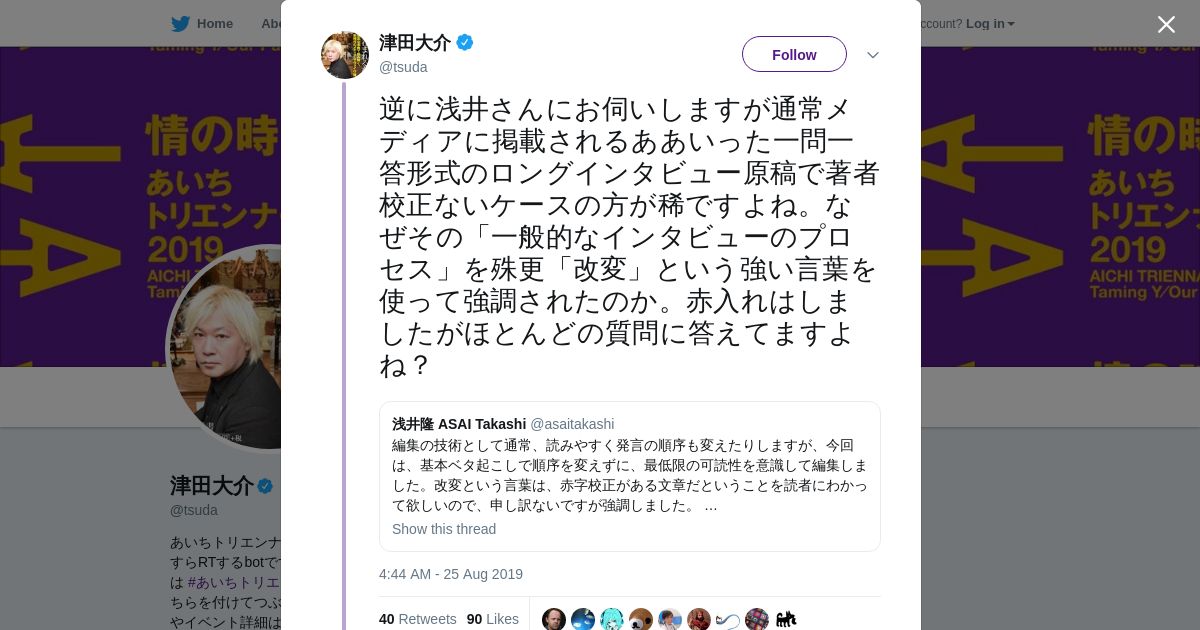Follow @tsuda
Screen dimensions: 1200x630
click(x=794, y=54)
